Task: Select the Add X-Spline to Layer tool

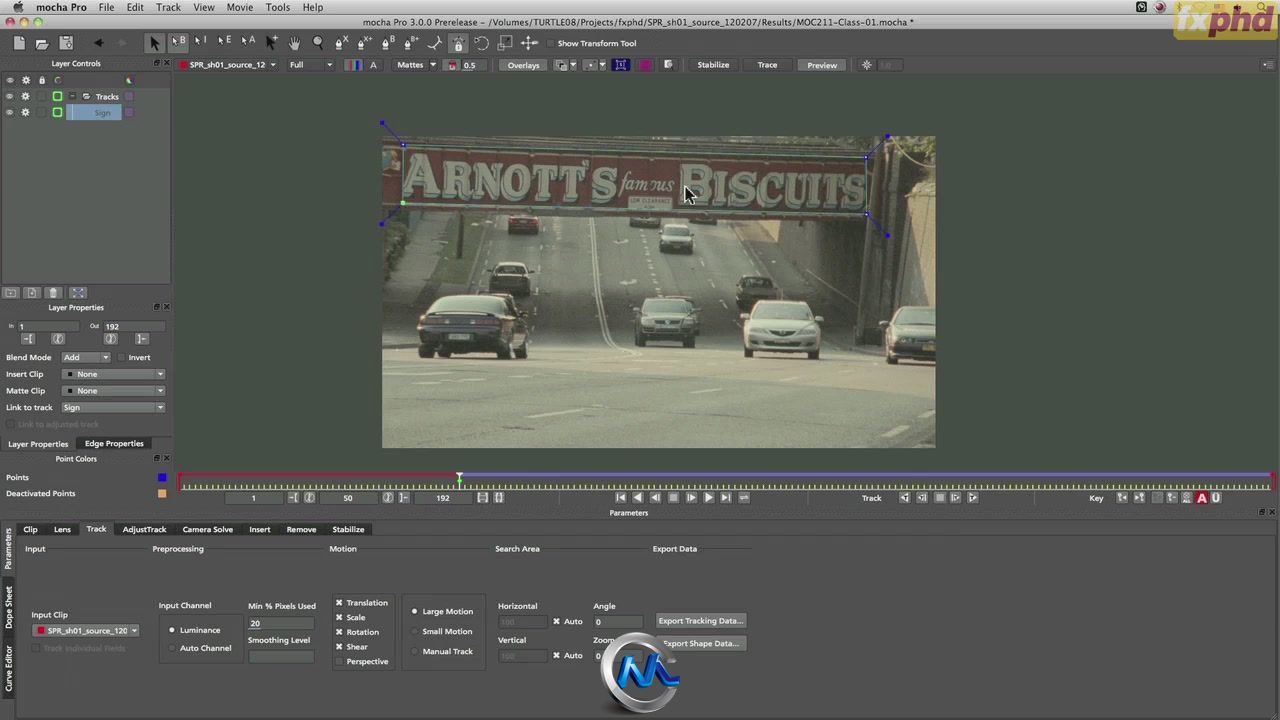Action: (x=364, y=43)
